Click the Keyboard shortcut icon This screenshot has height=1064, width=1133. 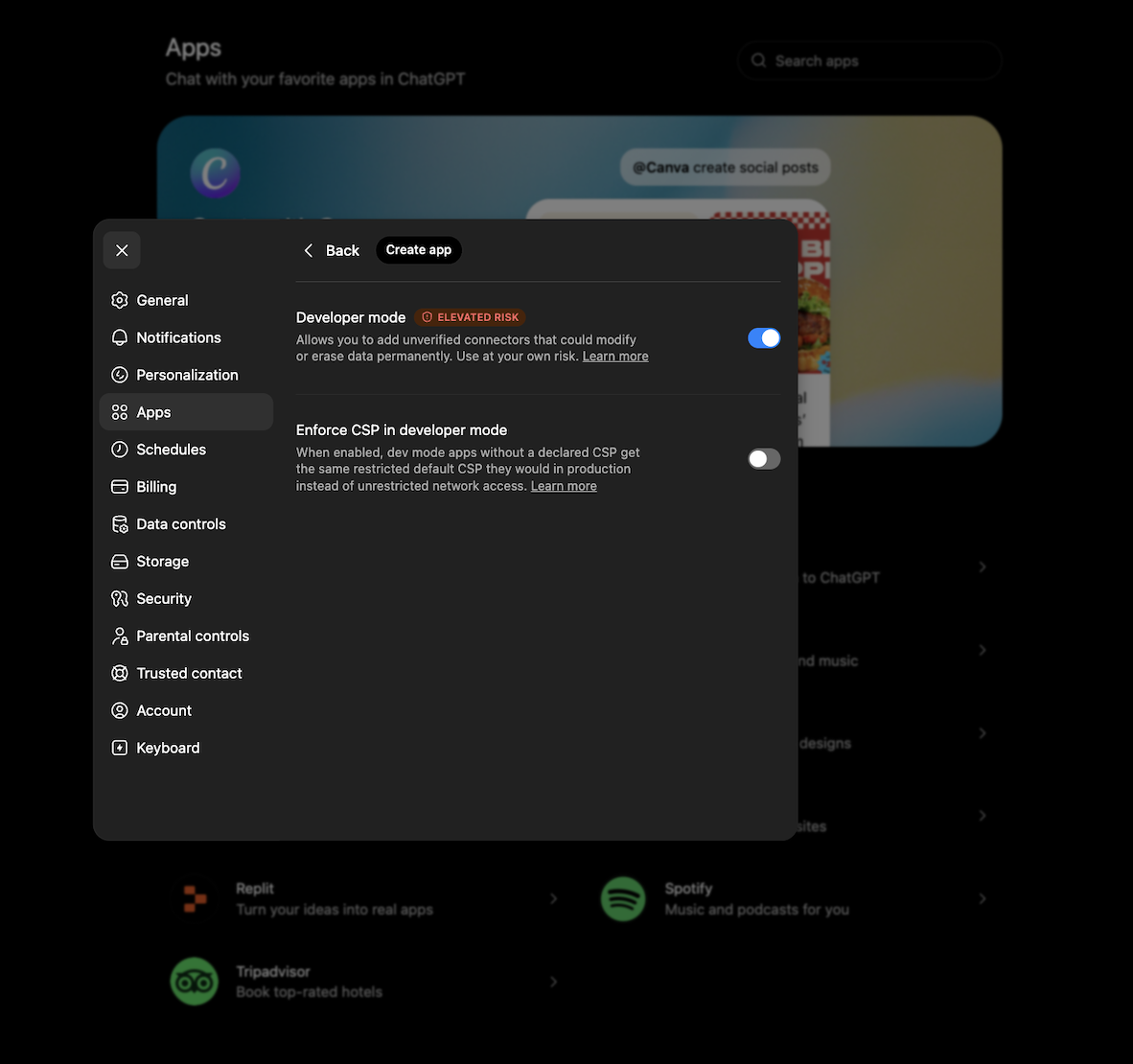pos(119,748)
